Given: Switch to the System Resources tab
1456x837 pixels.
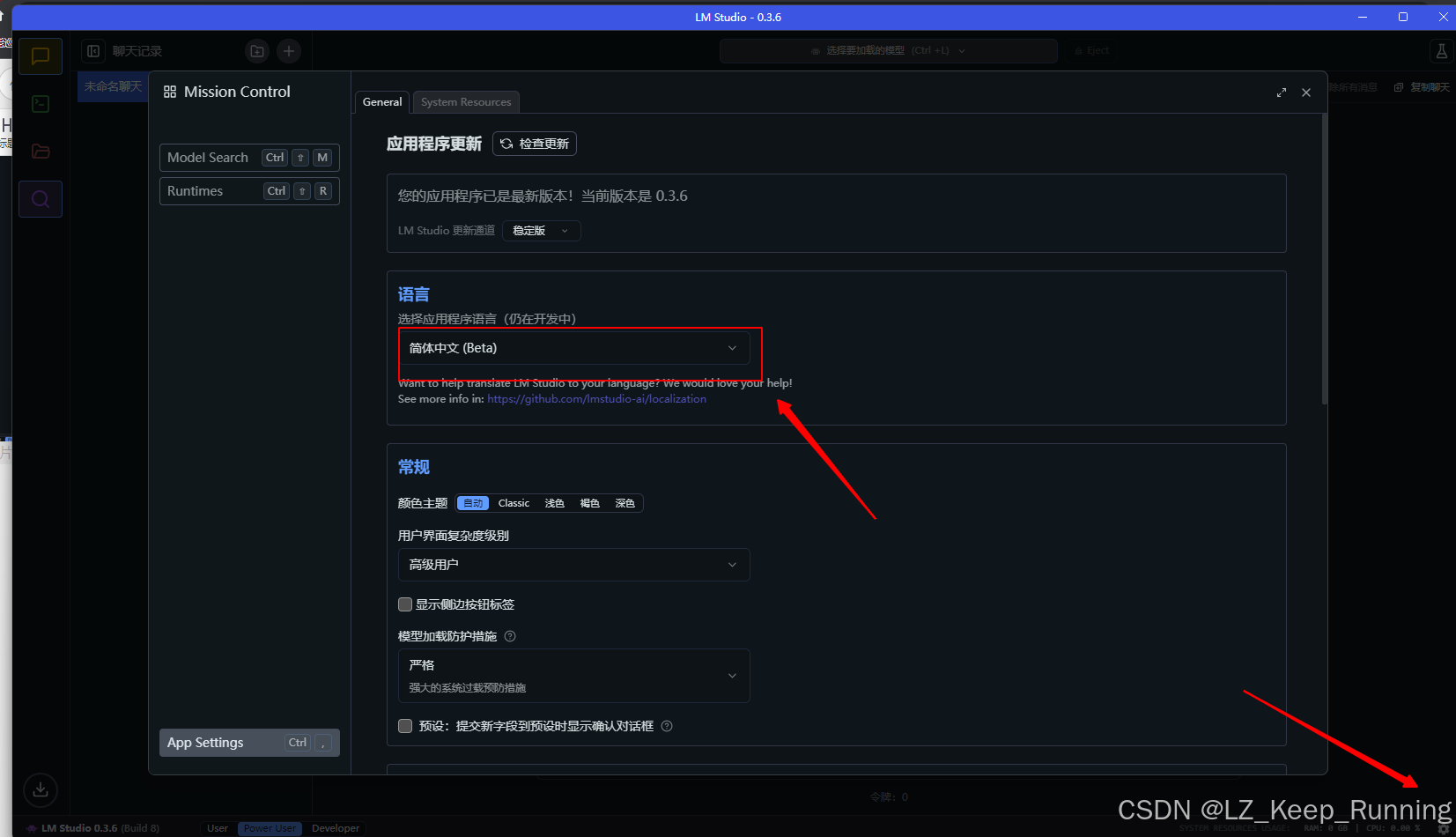Looking at the screenshot, I should 466,102.
